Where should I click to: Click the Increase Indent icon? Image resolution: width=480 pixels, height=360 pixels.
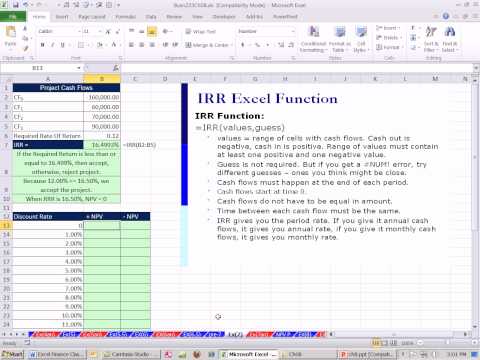[x=175, y=45]
